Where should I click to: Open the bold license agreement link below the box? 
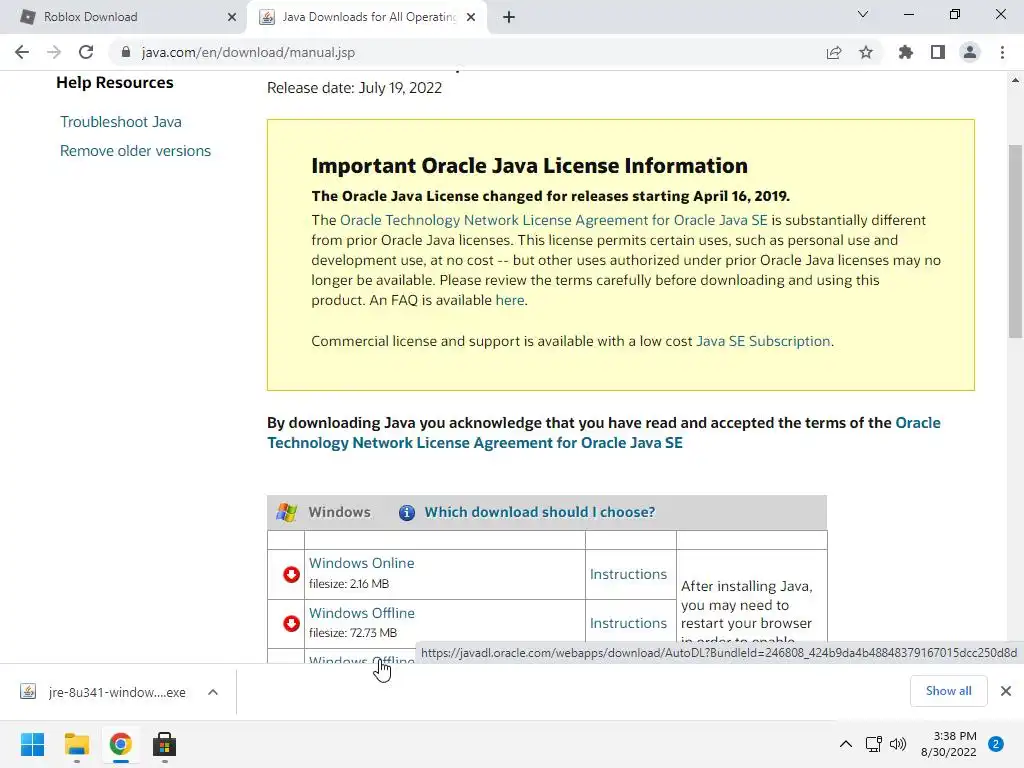pyautogui.click(x=604, y=433)
